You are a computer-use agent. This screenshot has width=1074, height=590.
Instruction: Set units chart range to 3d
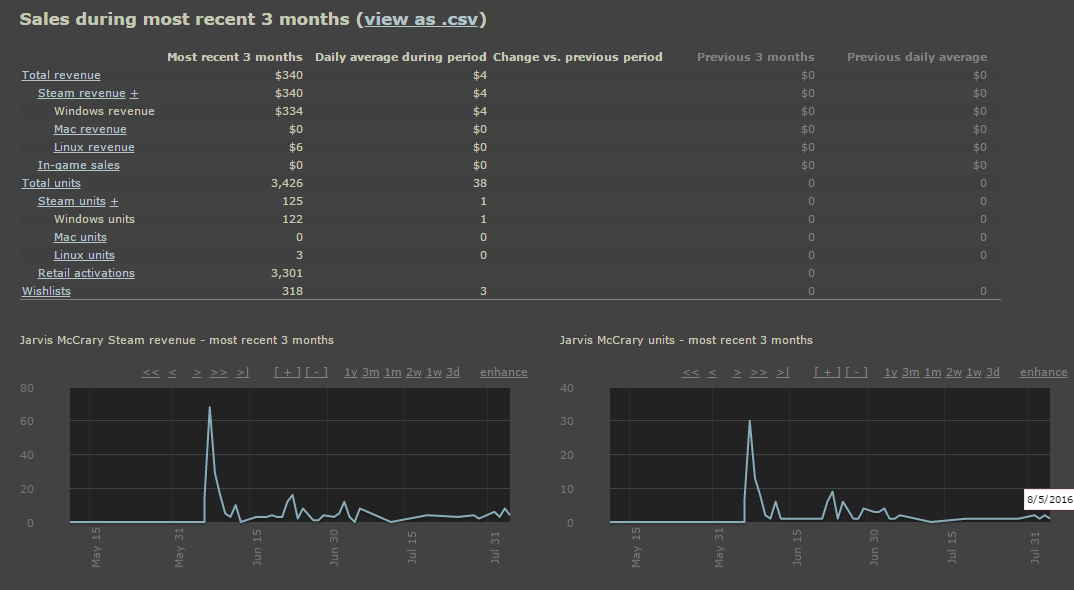pos(992,372)
